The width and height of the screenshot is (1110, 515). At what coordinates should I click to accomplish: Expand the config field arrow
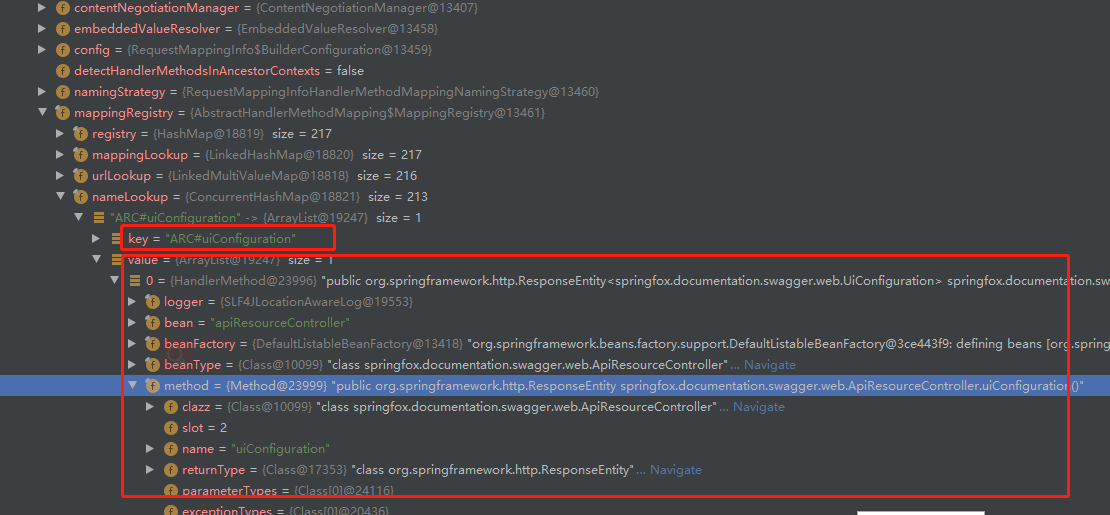[x=42, y=50]
